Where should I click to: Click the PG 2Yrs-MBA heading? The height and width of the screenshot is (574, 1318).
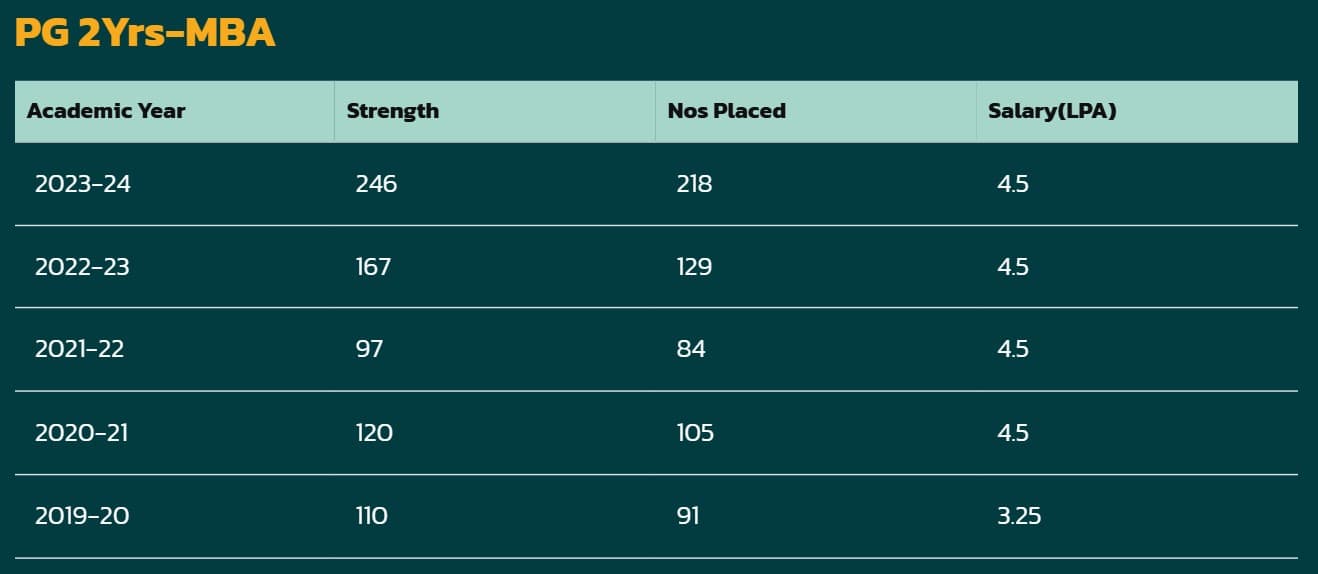tap(144, 33)
